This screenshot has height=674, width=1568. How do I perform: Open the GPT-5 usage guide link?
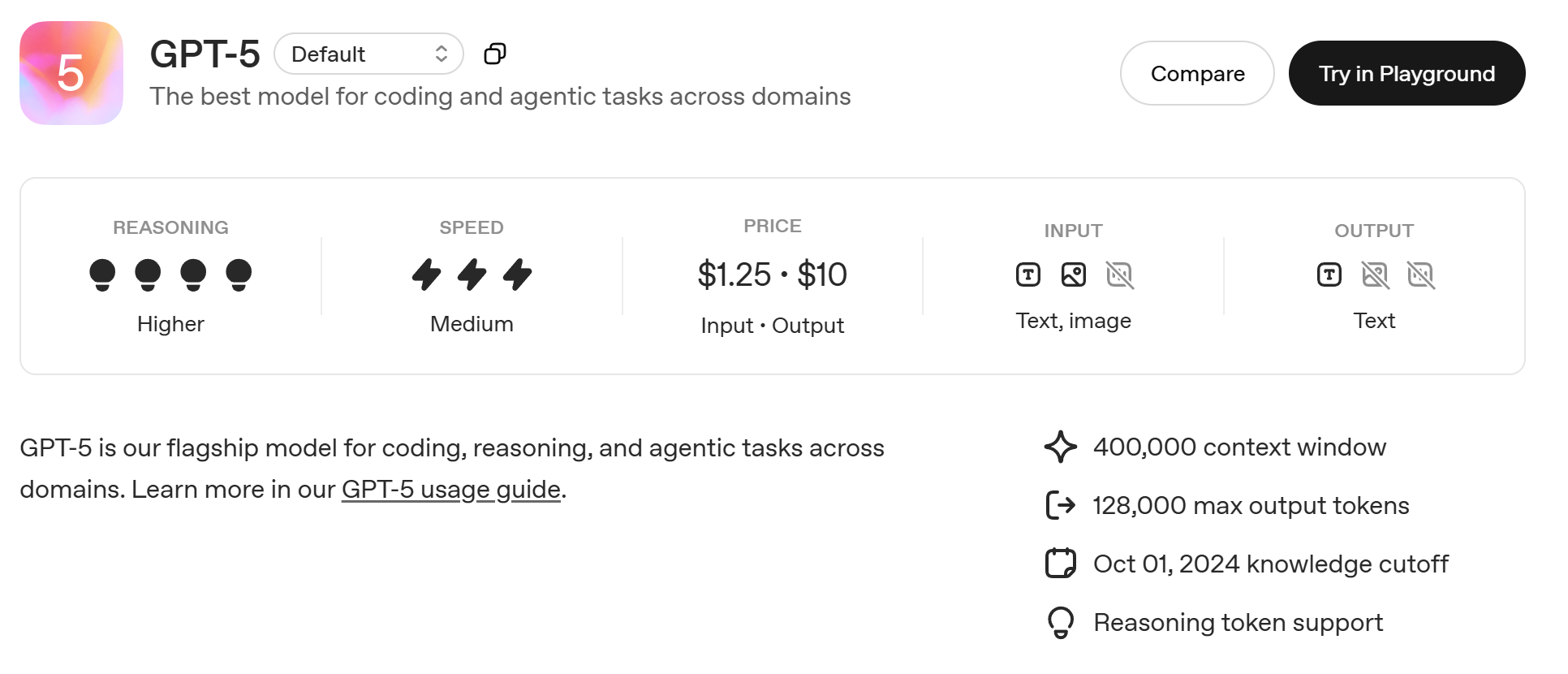tap(450, 490)
